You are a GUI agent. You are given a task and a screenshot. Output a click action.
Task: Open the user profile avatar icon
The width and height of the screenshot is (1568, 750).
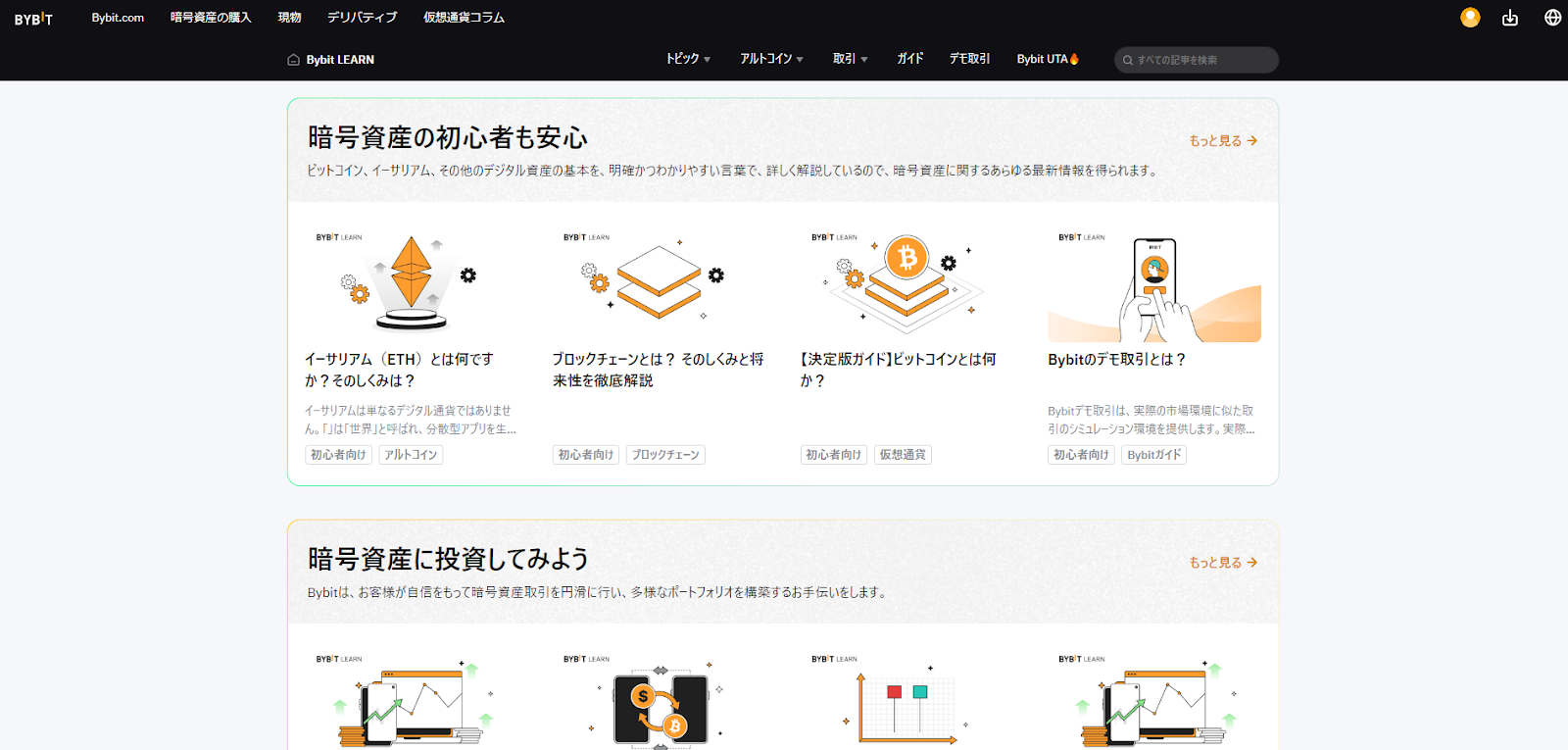click(x=1470, y=18)
